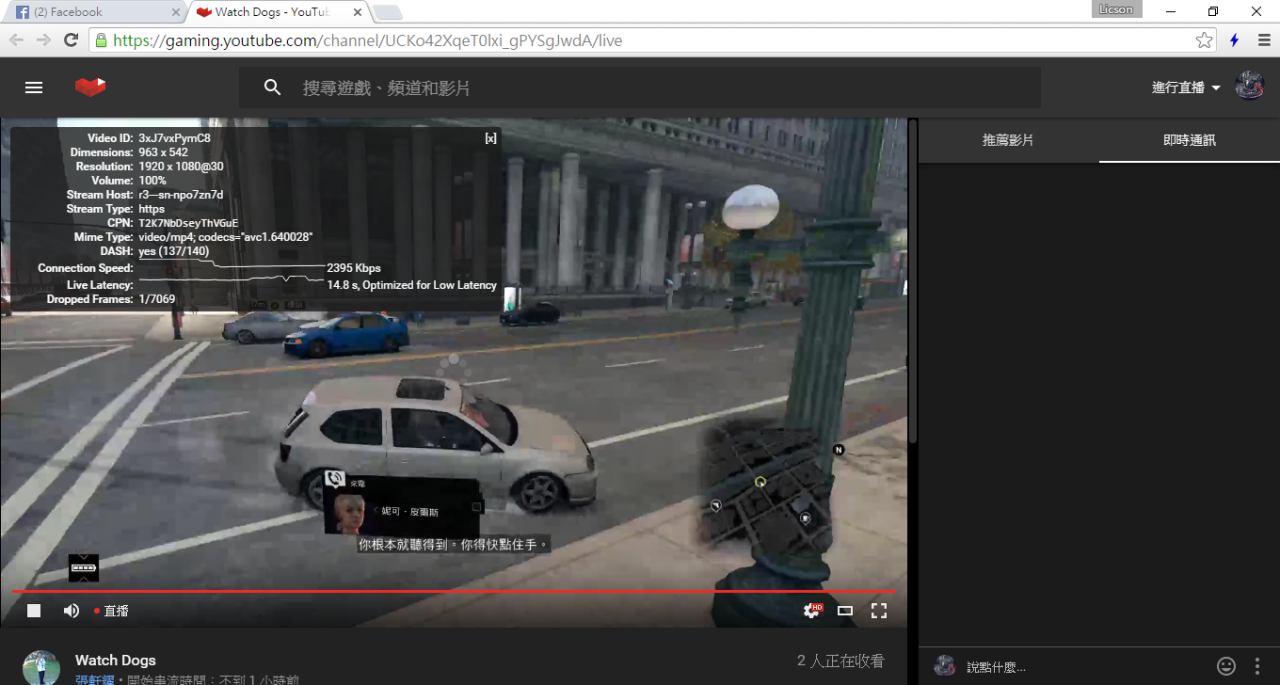
Task: Click the Licson profile button
Action: 1116,9
